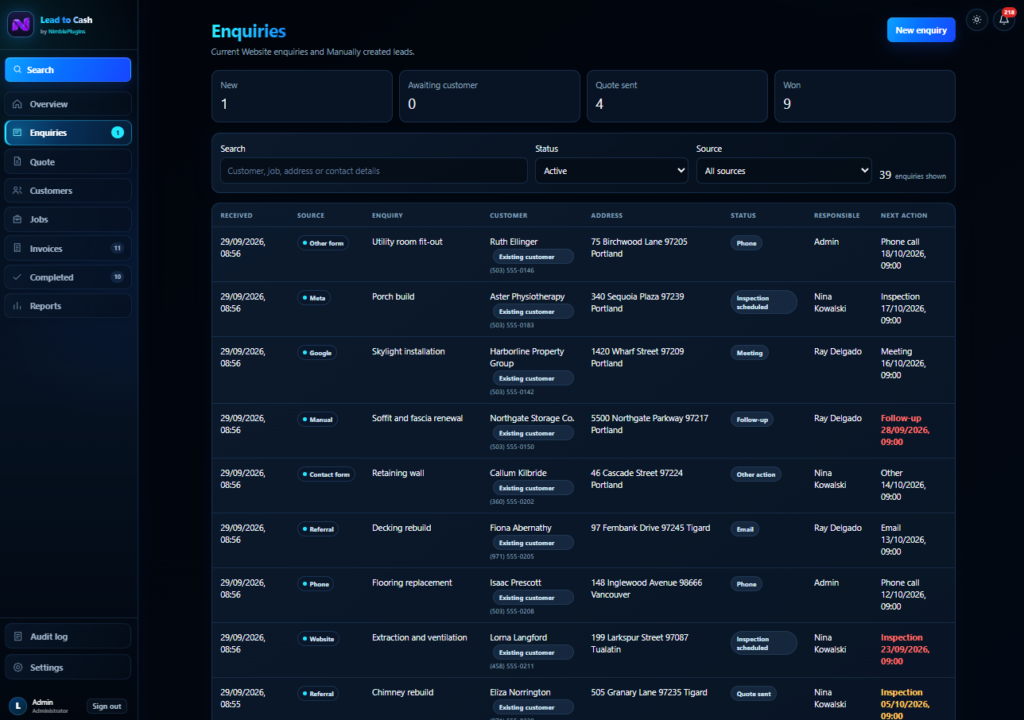The width and height of the screenshot is (1024, 720).
Task: Click the Customers people icon
Action: point(18,190)
